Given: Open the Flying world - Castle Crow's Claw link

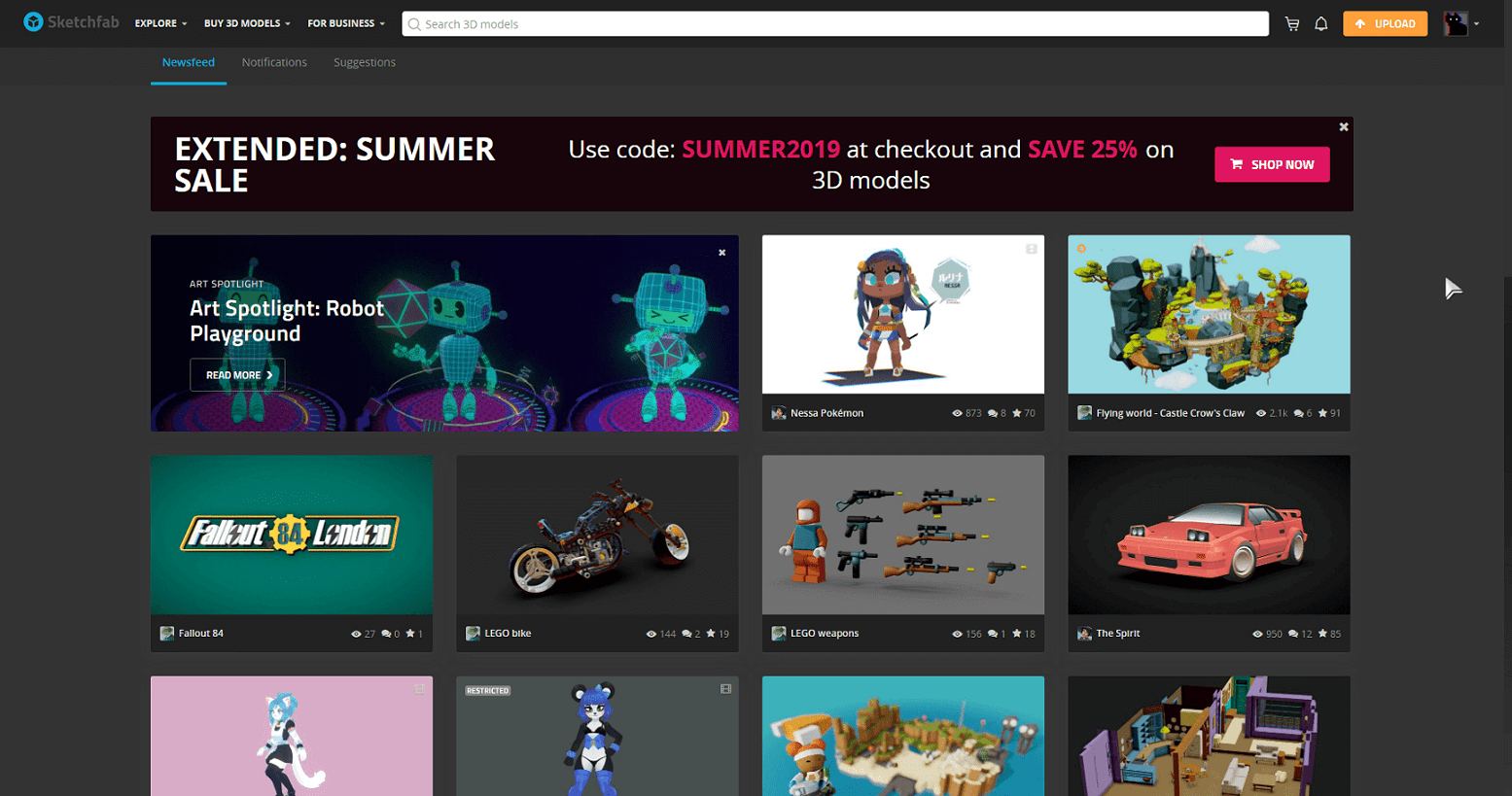Looking at the screenshot, I should [x=1170, y=413].
